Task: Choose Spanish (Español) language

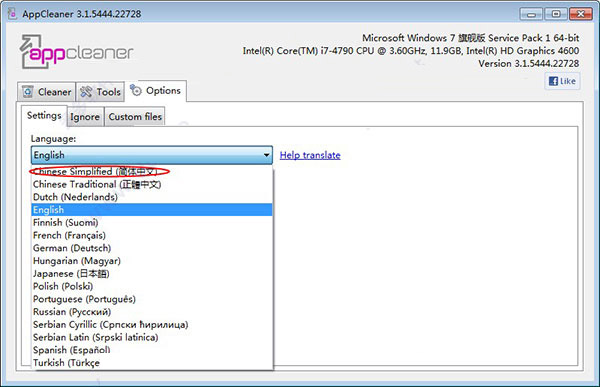Action: (152, 350)
